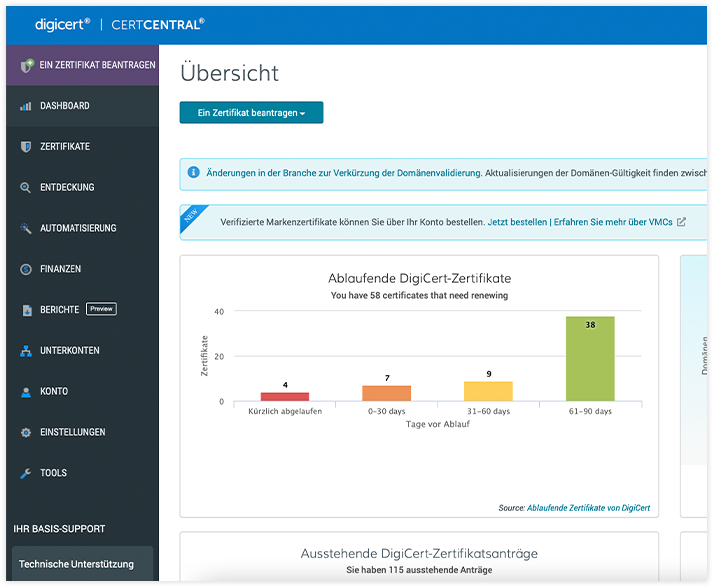Click the 'Jetzt bestellen' link

[517, 222]
